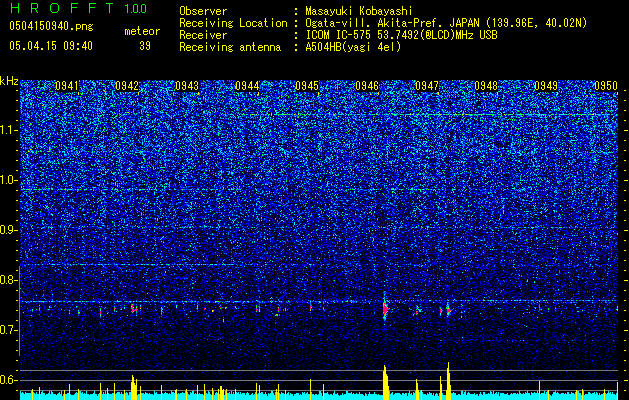The height and width of the screenshot is (400, 629).
Task: Click the 0945 time marker
Action: (x=307, y=86)
